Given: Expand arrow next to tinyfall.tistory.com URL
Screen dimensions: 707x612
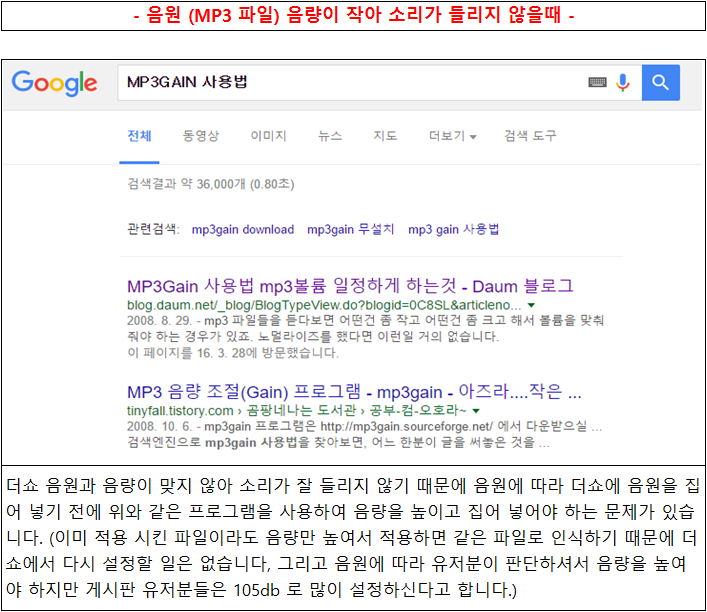Looking at the screenshot, I should pos(476,411).
